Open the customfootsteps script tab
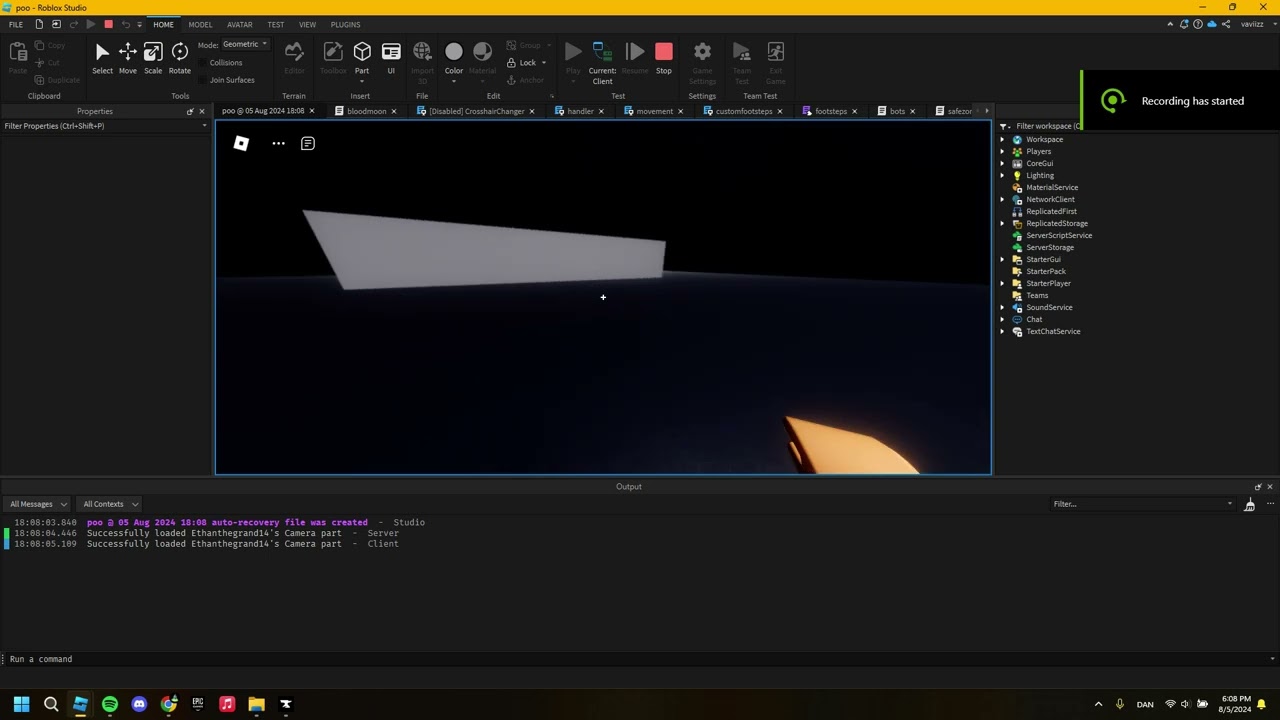Viewport: 1280px width, 720px height. click(x=743, y=111)
